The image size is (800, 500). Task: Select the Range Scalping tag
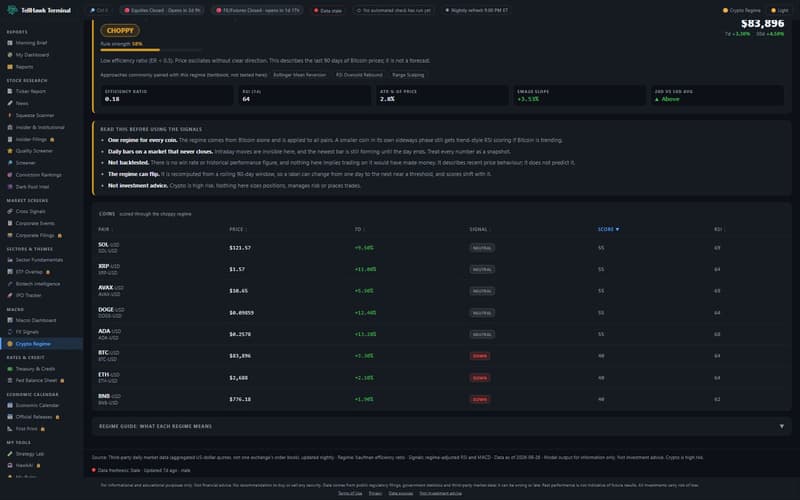pyautogui.click(x=408, y=75)
